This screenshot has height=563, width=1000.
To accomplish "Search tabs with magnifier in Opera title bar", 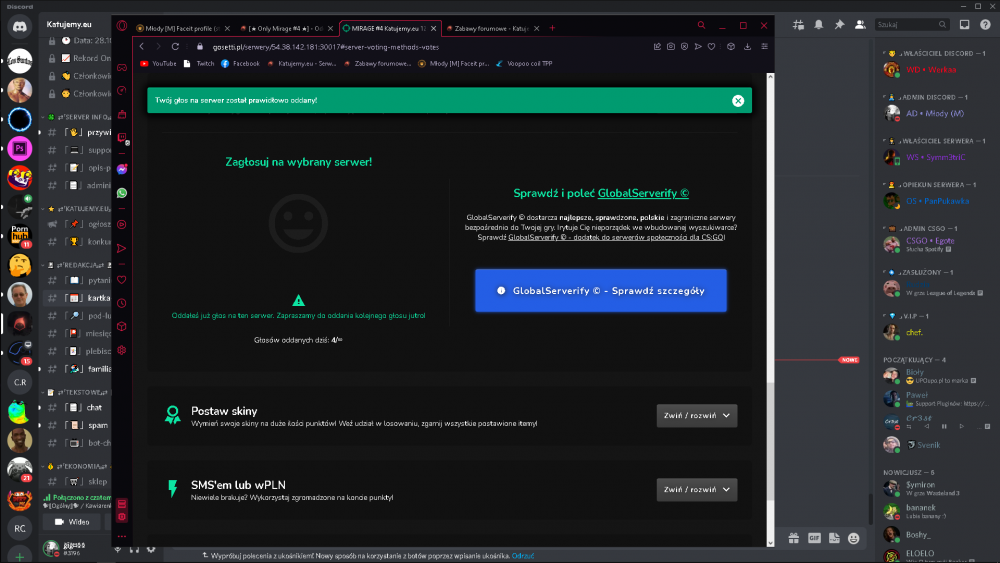I will [701, 26].
